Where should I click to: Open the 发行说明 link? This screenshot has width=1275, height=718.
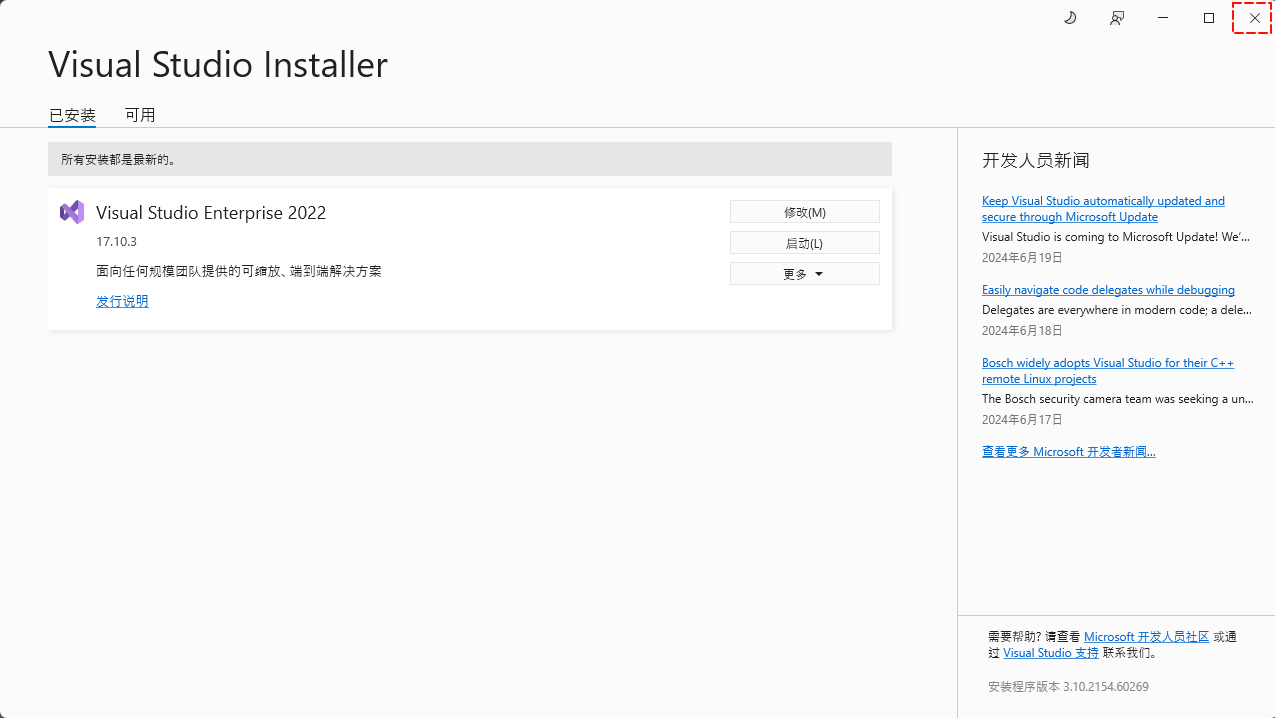(x=122, y=301)
